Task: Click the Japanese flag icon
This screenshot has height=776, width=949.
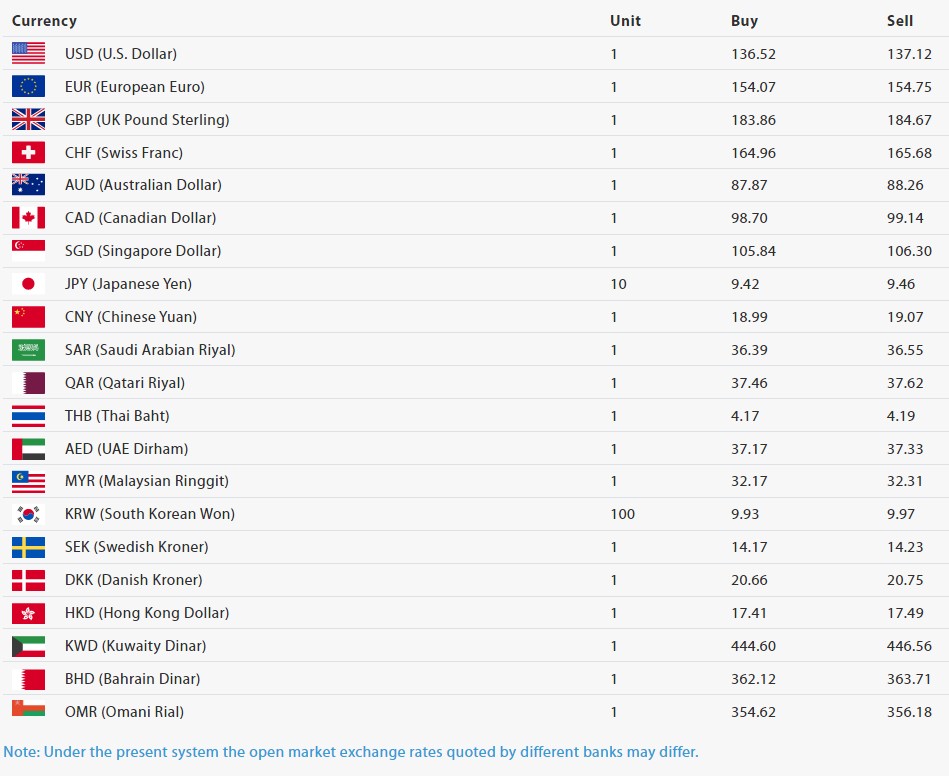Action: point(28,284)
